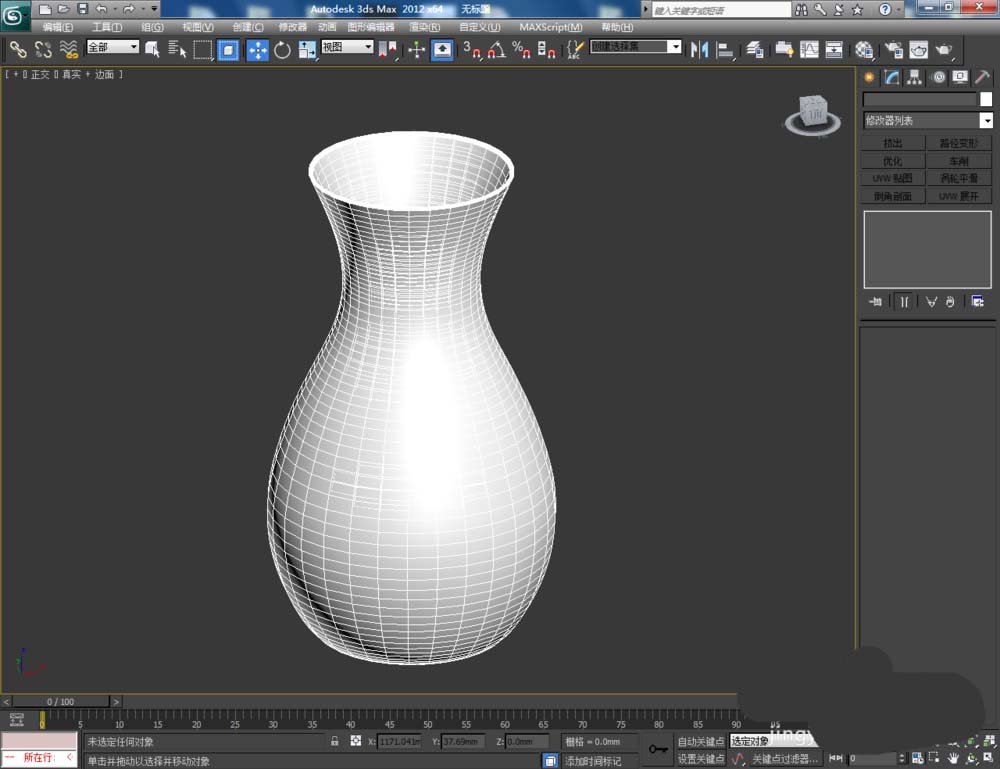Toggle Angle Snap in toolbar
This screenshot has width=1000, height=769.
pyautogui.click(x=496, y=49)
